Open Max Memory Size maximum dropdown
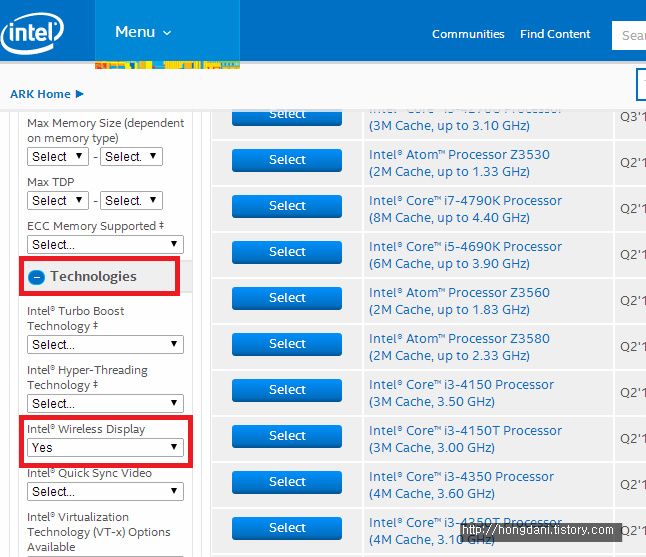Image resolution: width=646 pixels, height=557 pixels. pos(131,157)
